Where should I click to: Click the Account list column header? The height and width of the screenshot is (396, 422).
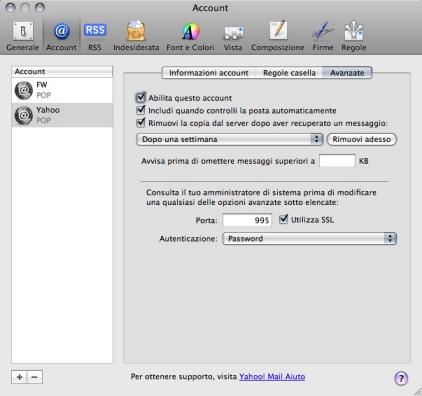click(62, 72)
